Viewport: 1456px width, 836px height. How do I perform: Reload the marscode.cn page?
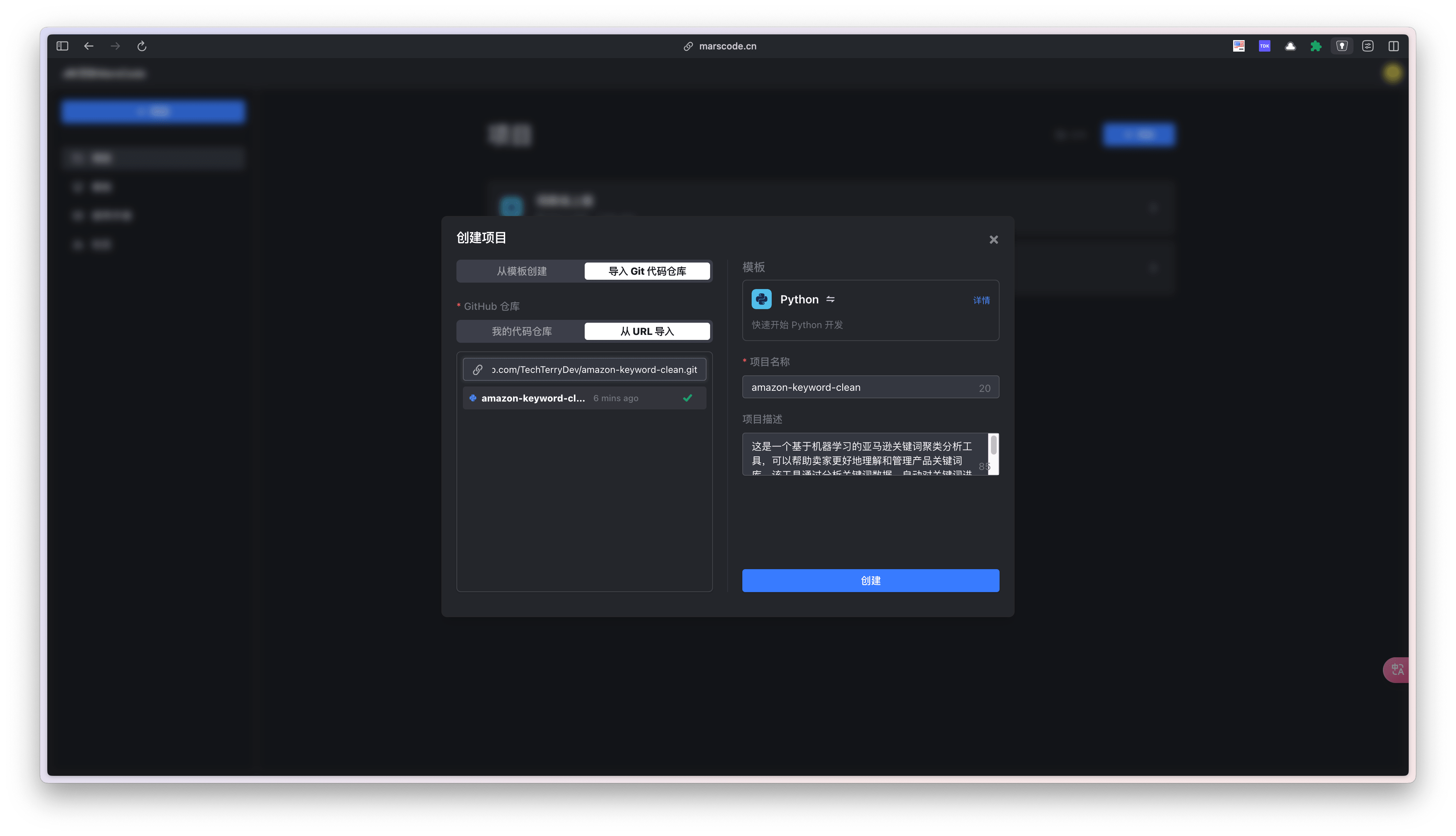(142, 46)
